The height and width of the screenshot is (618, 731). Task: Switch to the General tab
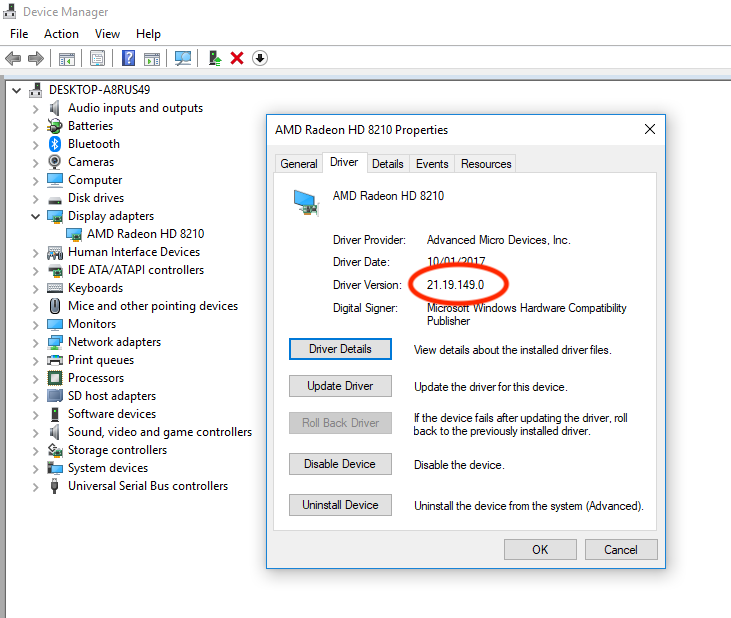pos(298,164)
